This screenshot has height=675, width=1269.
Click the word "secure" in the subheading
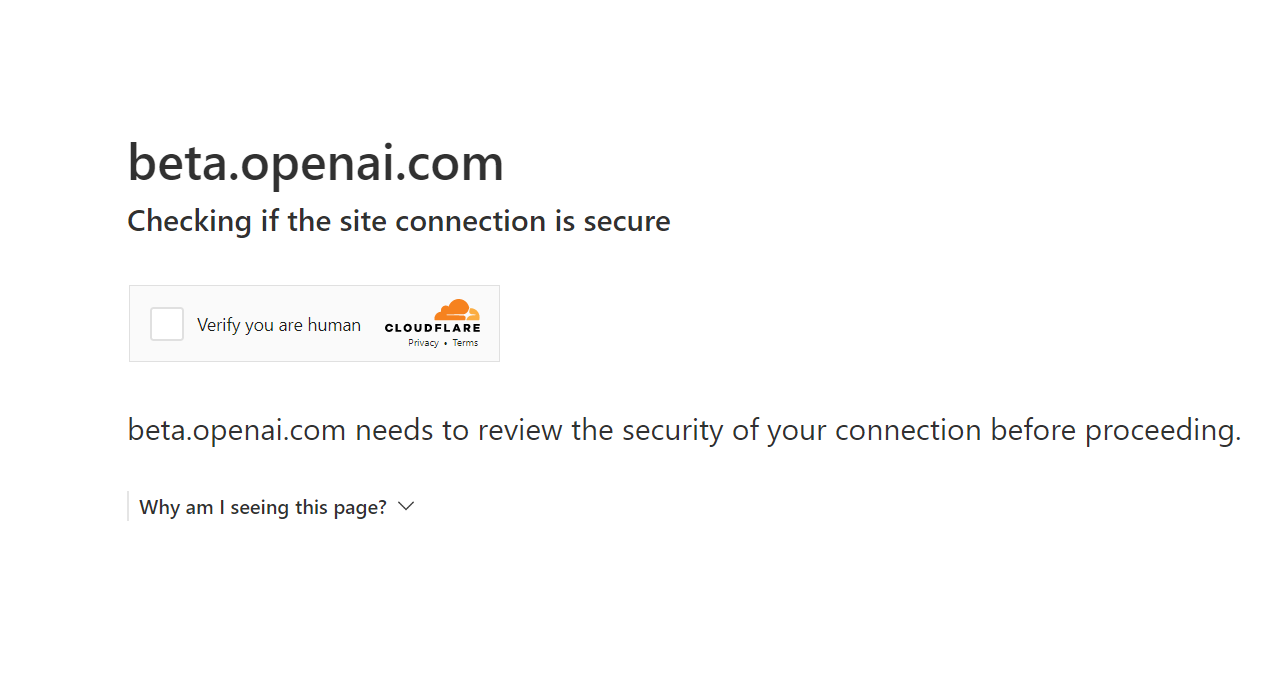627,221
